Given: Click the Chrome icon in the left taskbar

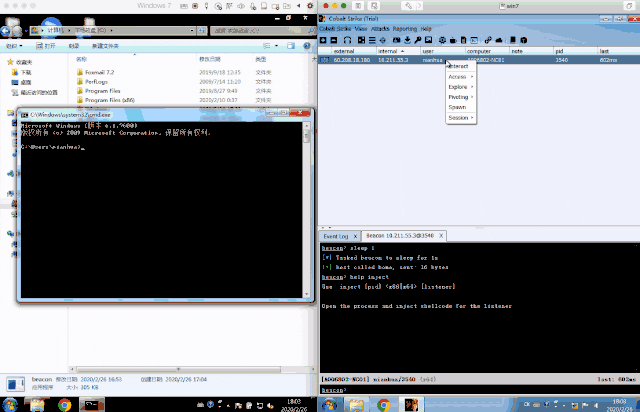Looking at the screenshot, I should tap(64, 405).
